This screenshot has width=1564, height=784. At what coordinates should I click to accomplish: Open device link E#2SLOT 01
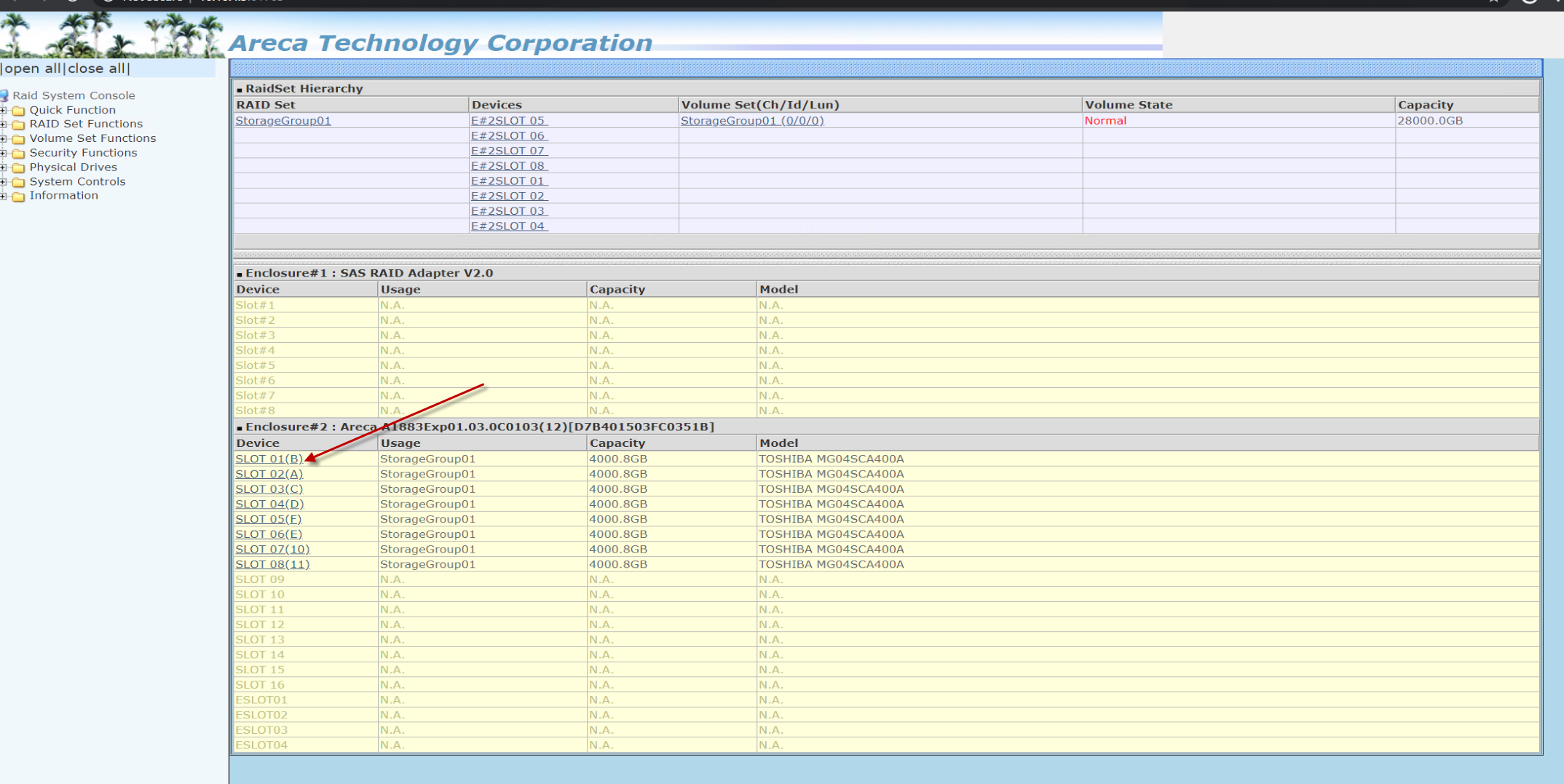(x=509, y=181)
